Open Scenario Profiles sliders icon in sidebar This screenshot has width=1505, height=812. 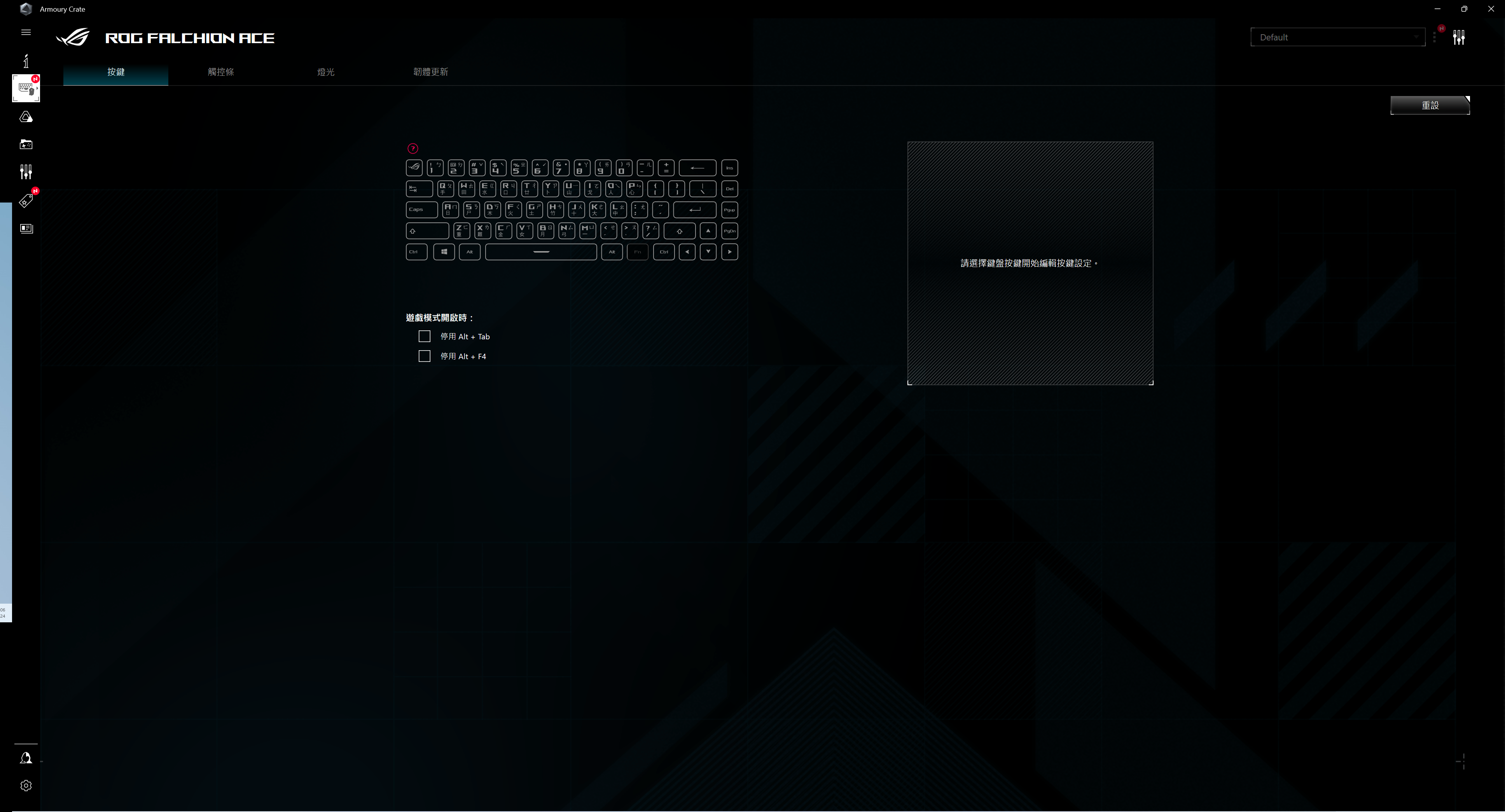coord(26,172)
